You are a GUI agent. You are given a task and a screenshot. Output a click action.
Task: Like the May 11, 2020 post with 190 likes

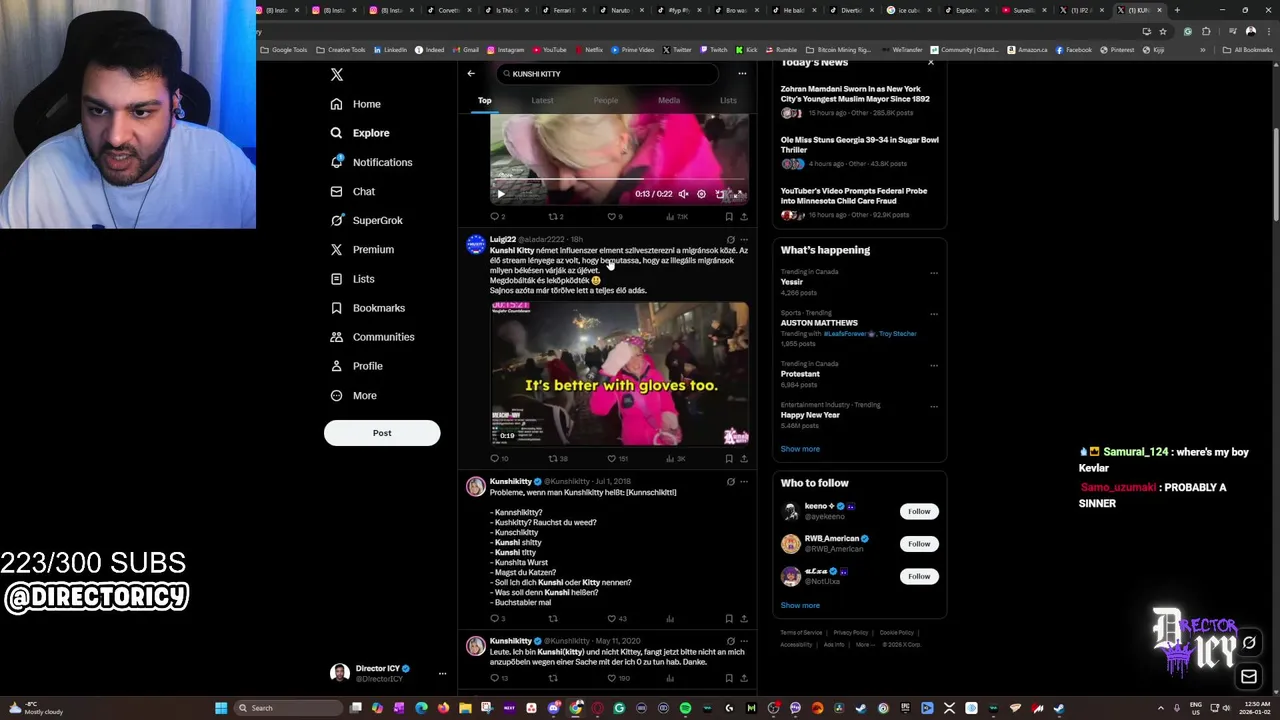(618, 678)
